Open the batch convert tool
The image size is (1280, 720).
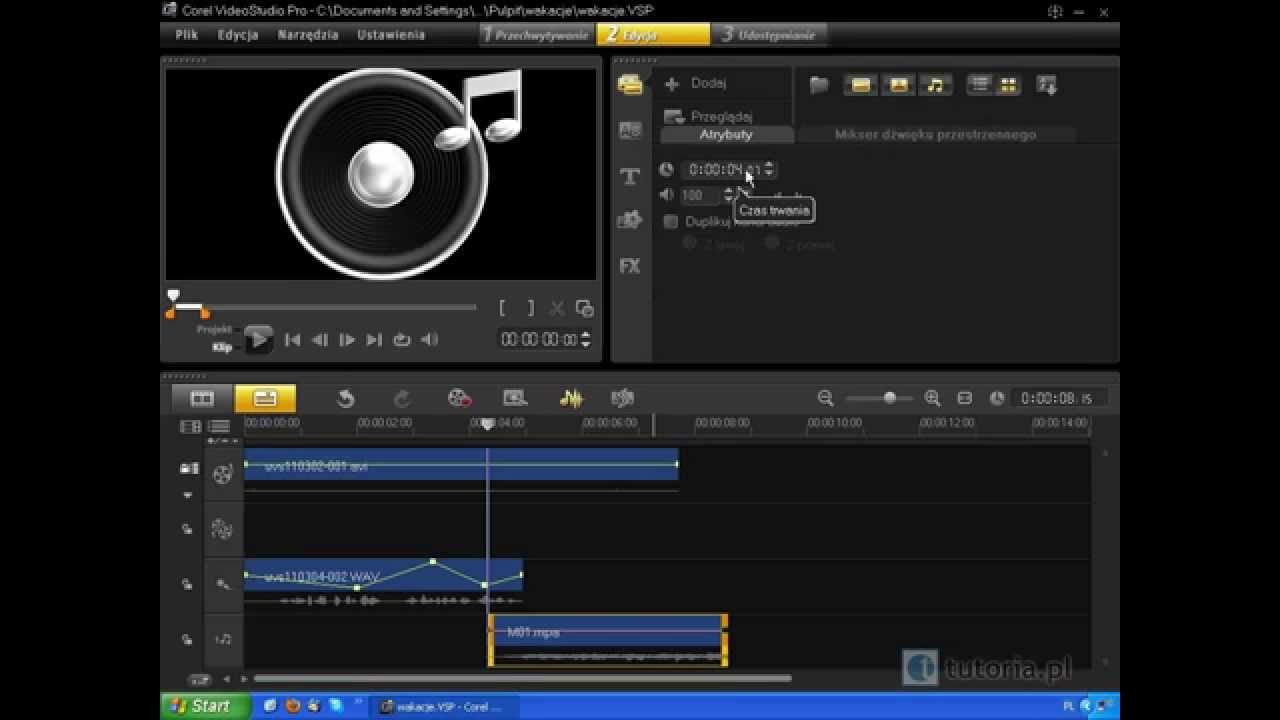pos(515,399)
